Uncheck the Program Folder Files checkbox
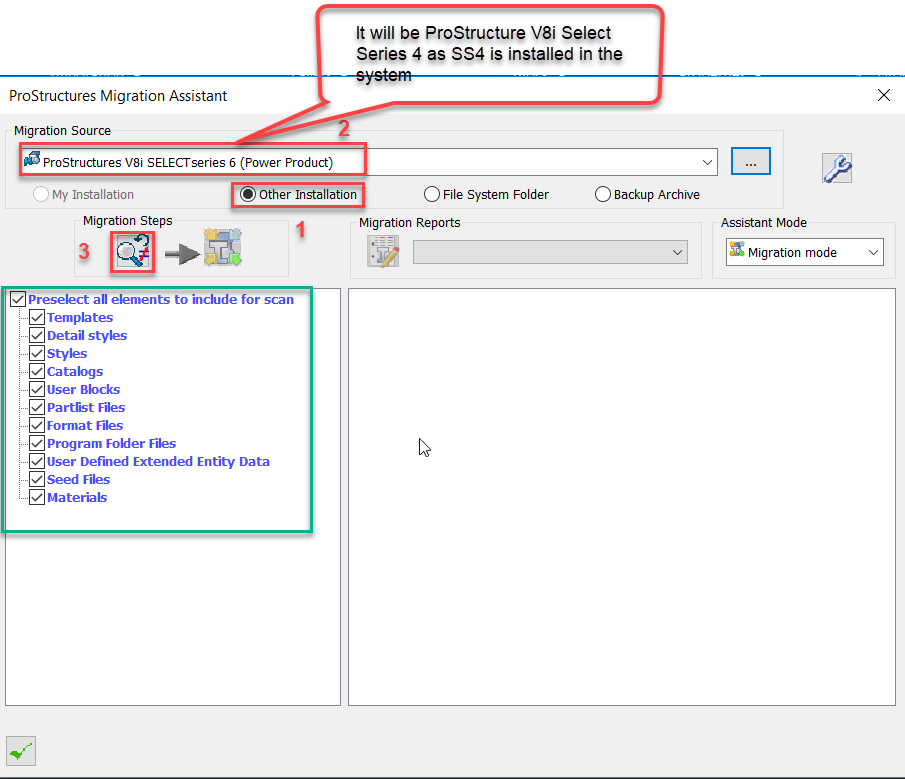This screenshot has width=905, height=779. click(37, 443)
